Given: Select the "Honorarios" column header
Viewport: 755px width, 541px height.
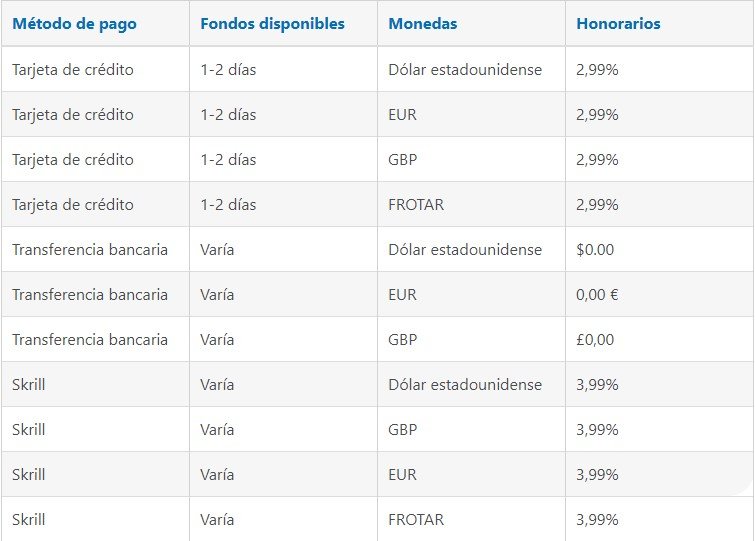Looking at the screenshot, I should [618, 24].
